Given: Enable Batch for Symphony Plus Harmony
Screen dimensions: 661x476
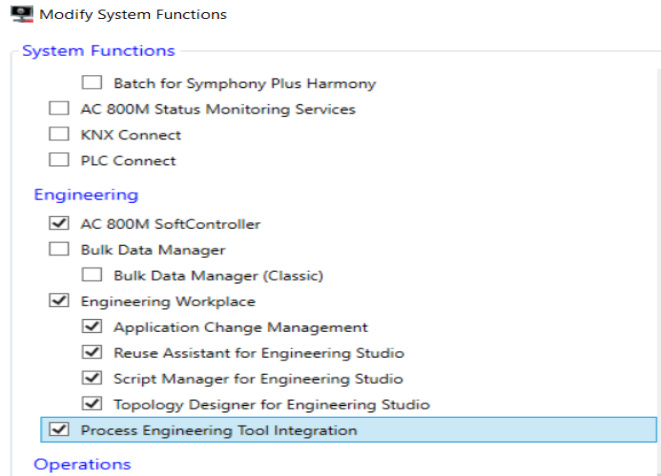Looking at the screenshot, I should click(x=92, y=83).
